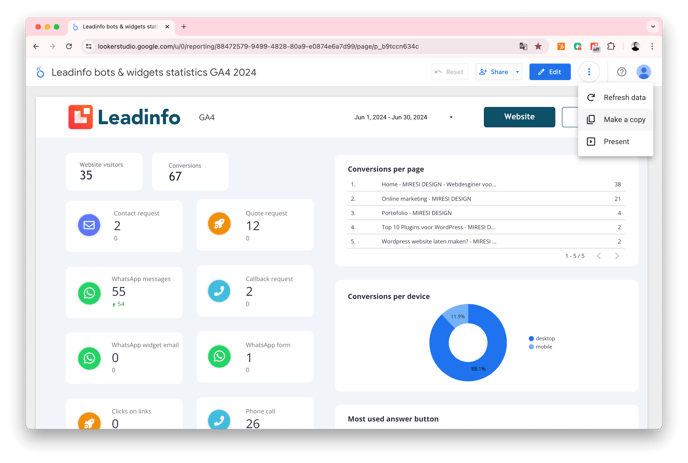Click the blue Edit button
Screen dimensions: 688x463
[550, 72]
